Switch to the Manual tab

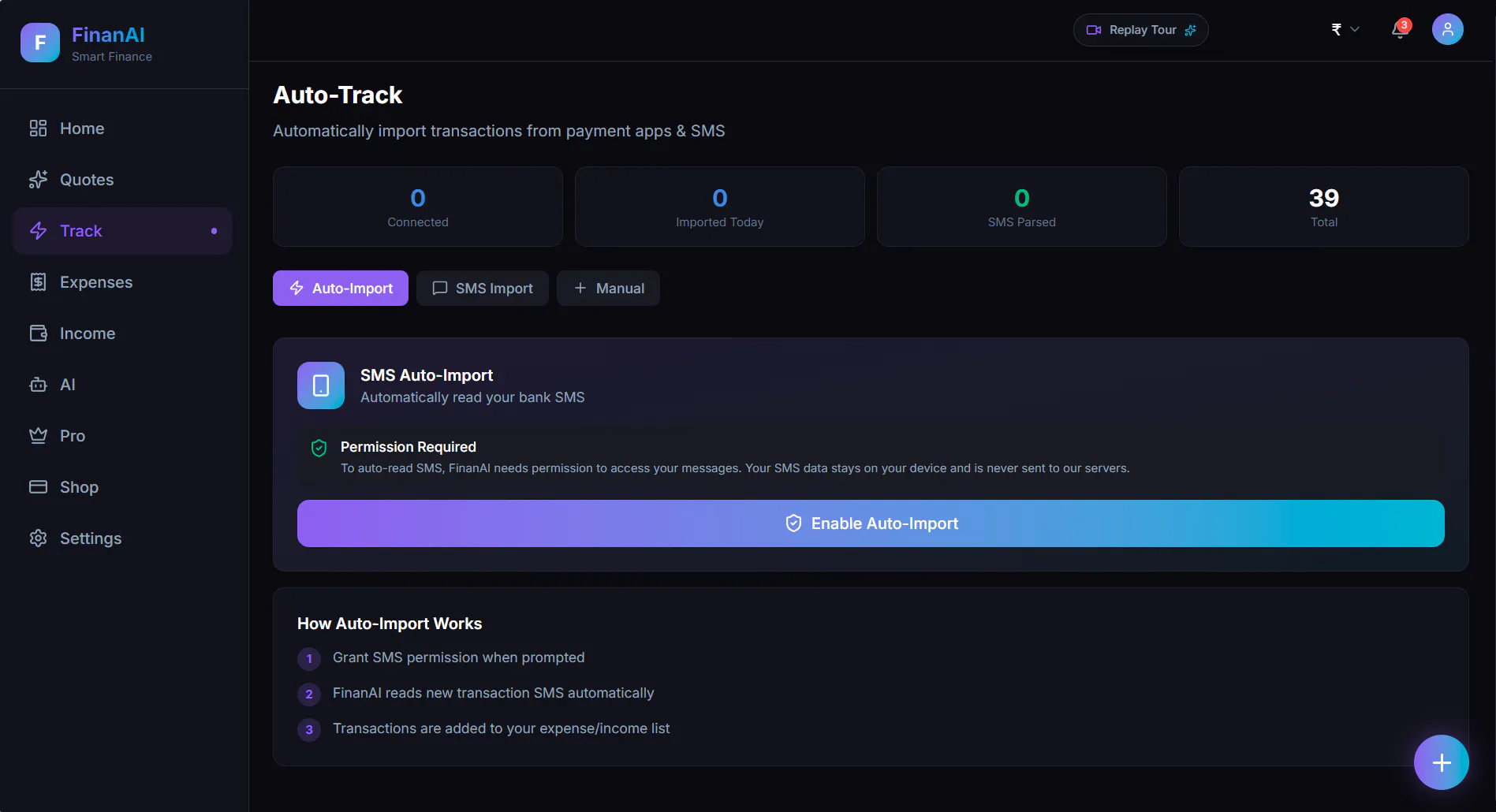tap(608, 289)
